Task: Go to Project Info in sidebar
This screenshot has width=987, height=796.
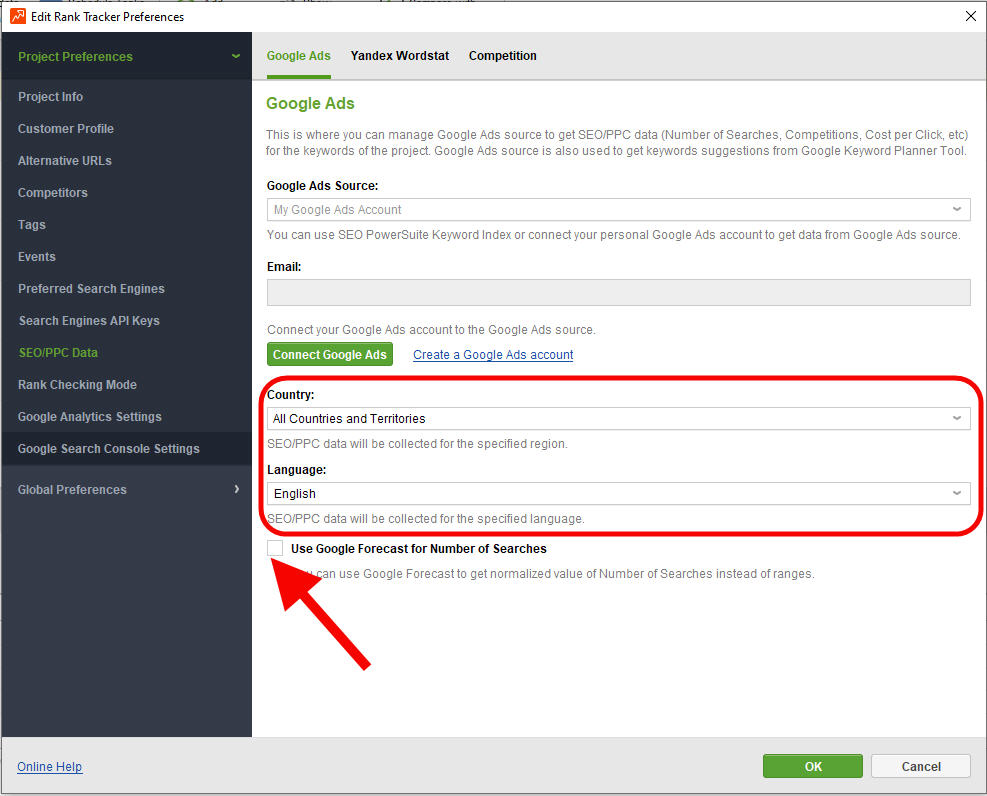Action: [x=51, y=97]
